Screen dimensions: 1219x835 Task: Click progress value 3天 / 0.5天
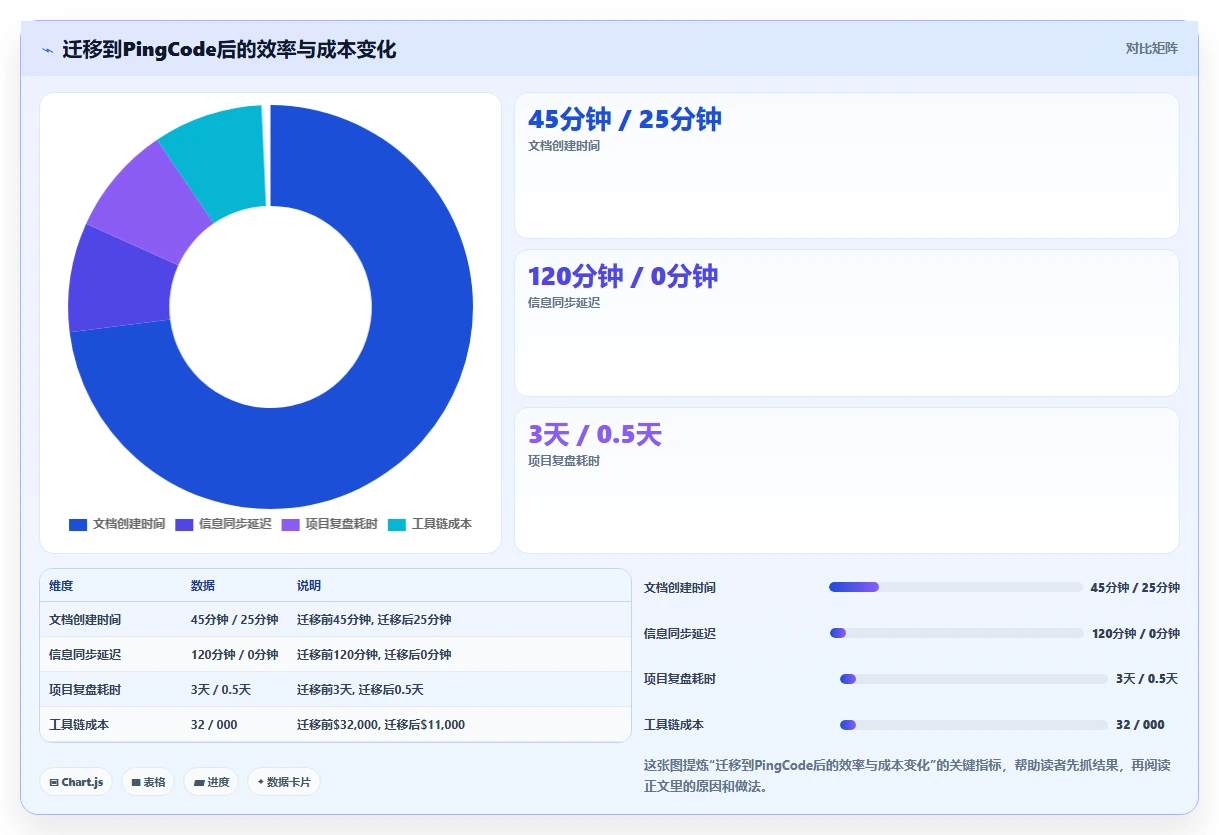1147,679
